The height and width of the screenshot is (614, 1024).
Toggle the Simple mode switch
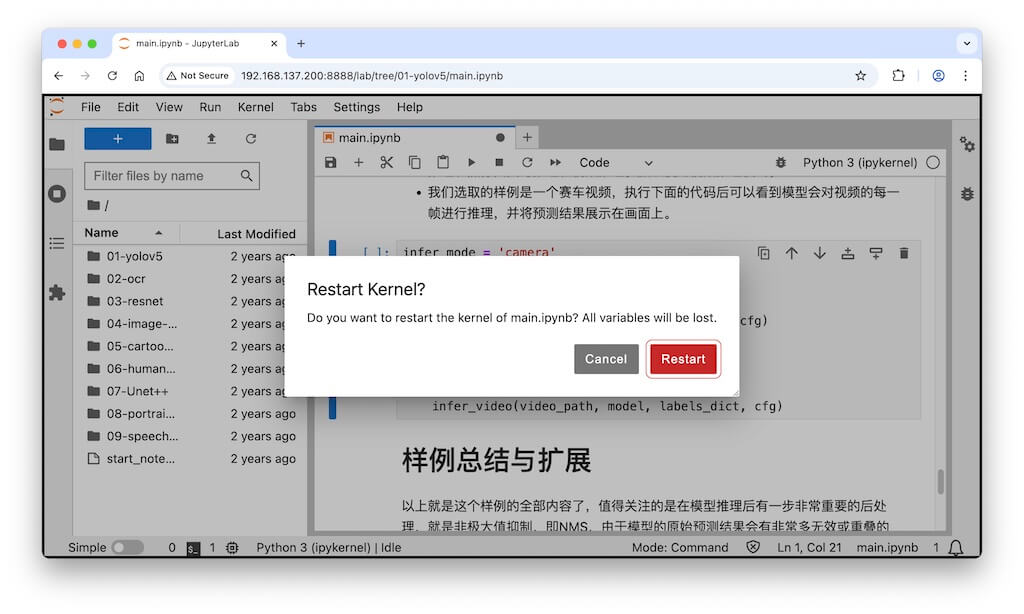pyautogui.click(x=127, y=548)
